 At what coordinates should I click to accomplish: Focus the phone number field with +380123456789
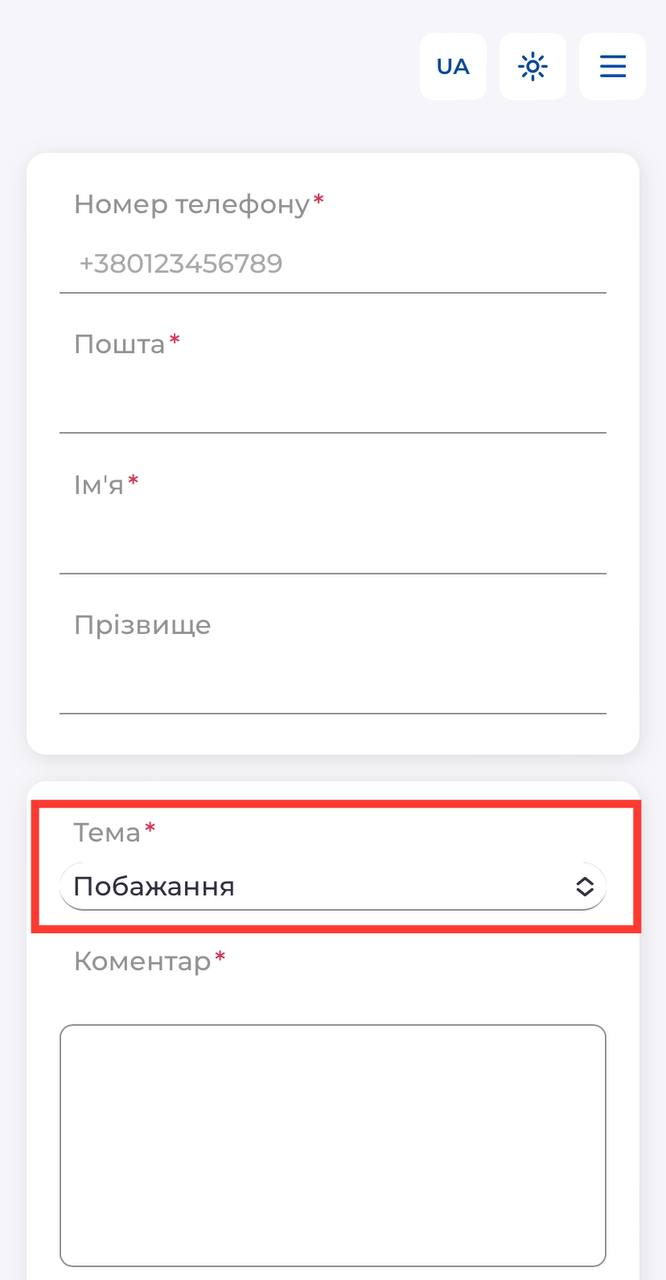[332, 265]
